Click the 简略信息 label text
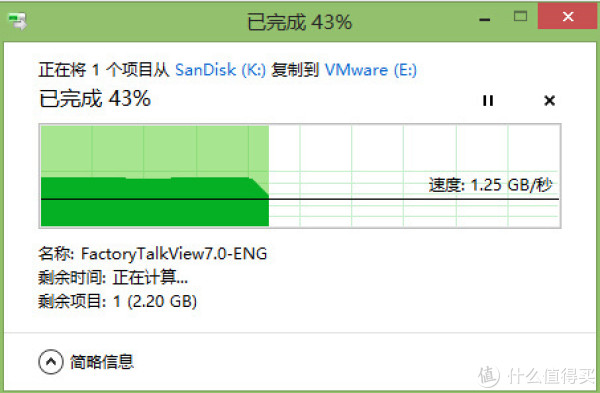 102,362
